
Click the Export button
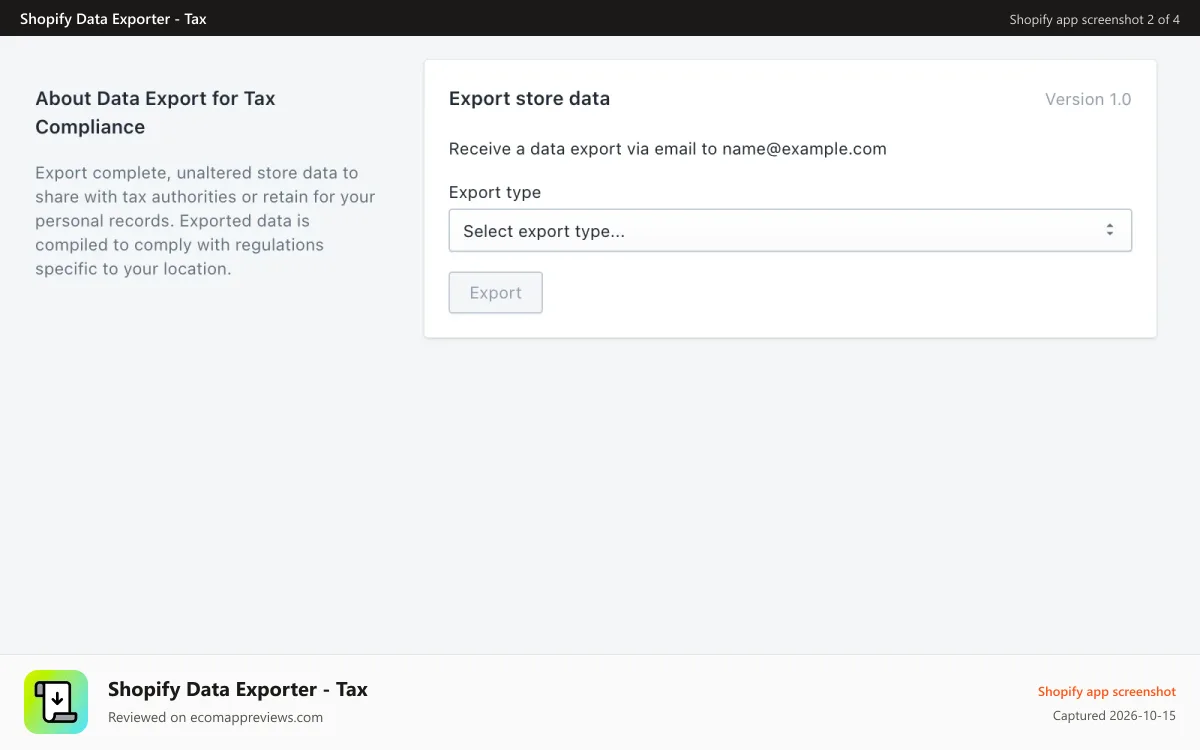(x=496, y=293)
